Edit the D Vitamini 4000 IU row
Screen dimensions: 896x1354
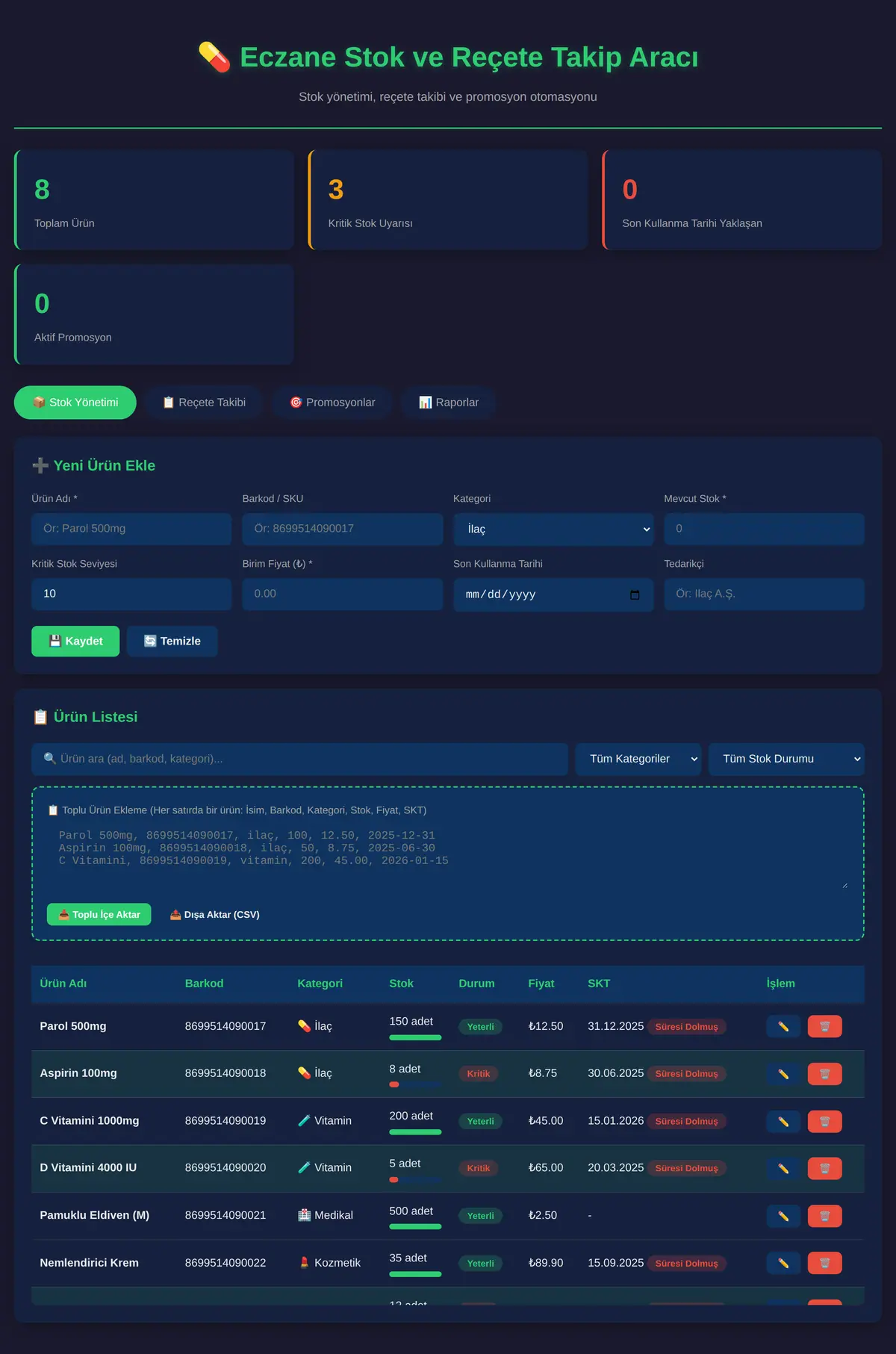click(783, 1168)
